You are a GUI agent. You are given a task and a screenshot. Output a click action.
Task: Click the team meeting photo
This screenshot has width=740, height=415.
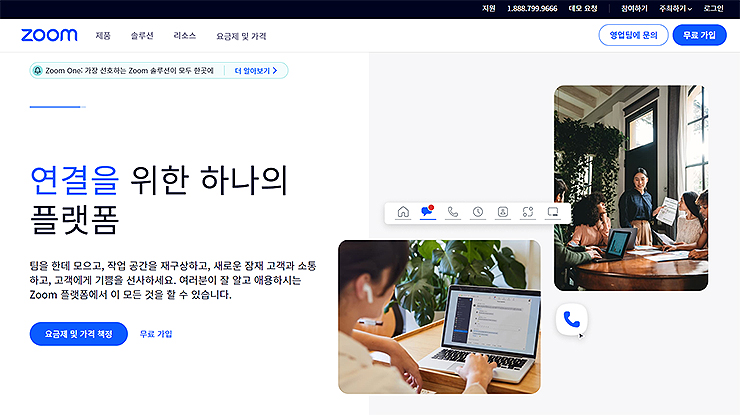click(631, 188)
